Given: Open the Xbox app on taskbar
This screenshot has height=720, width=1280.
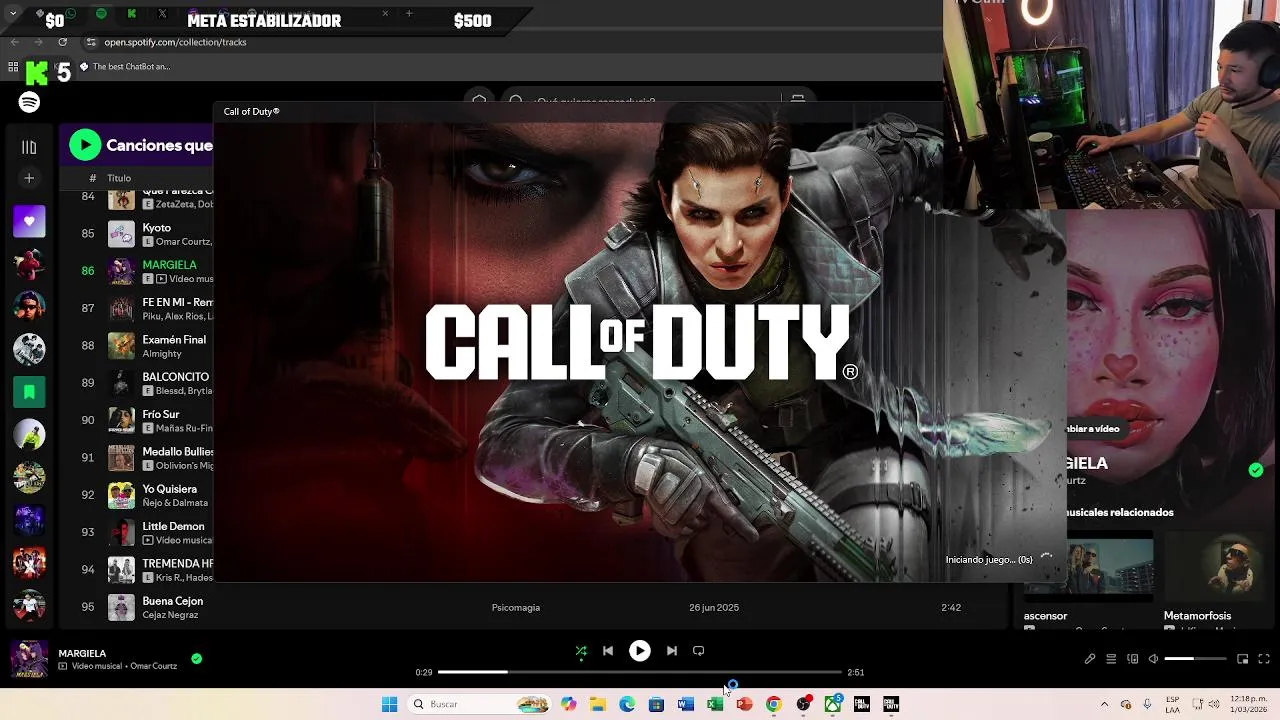Looking at the screenshot, I should click(x=833, y=704).
